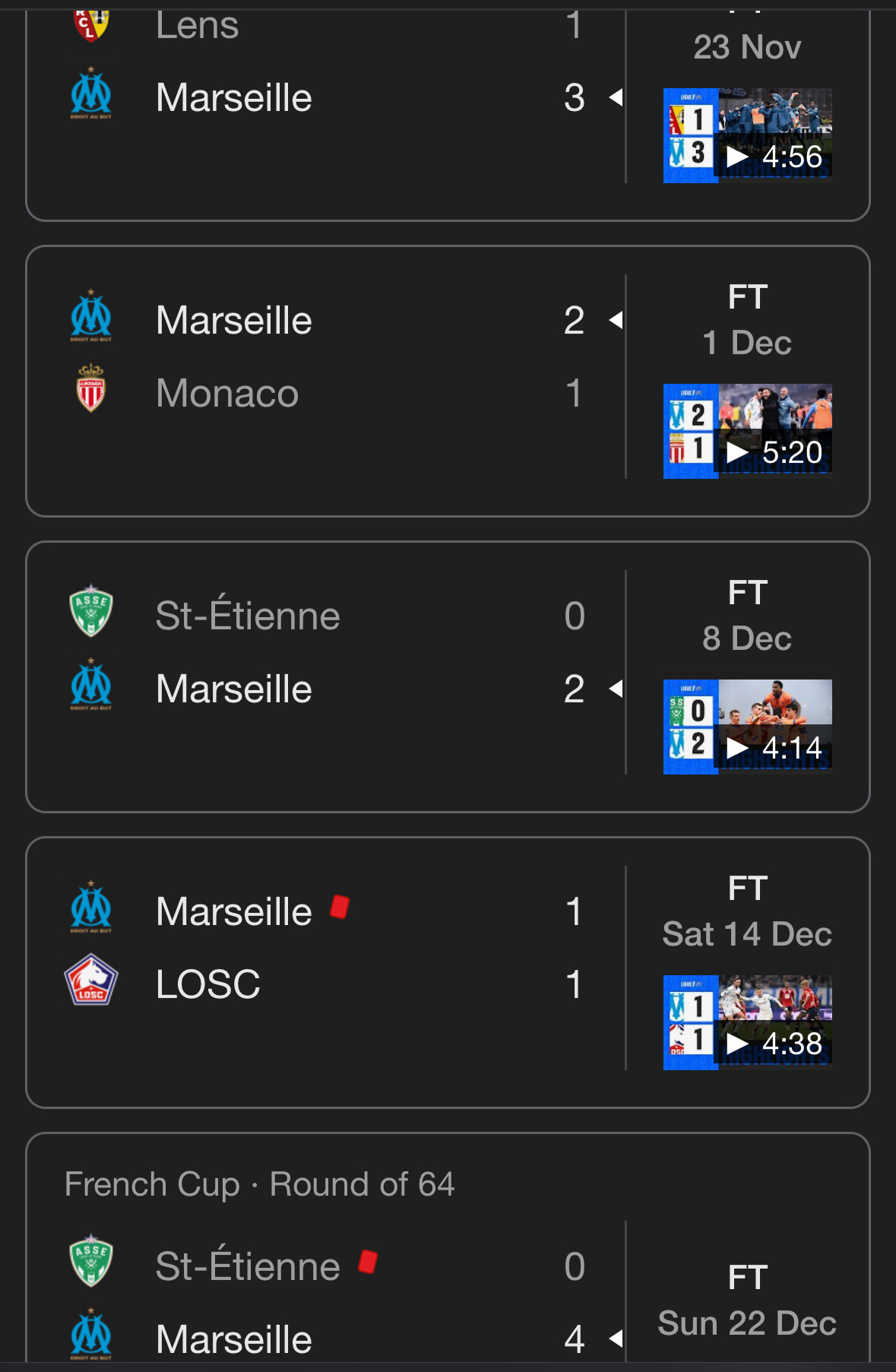The height and width of the screenshot is (1372, 896).
Task: Open Marseille crest in Monaco match card
Action: (91, 316)
